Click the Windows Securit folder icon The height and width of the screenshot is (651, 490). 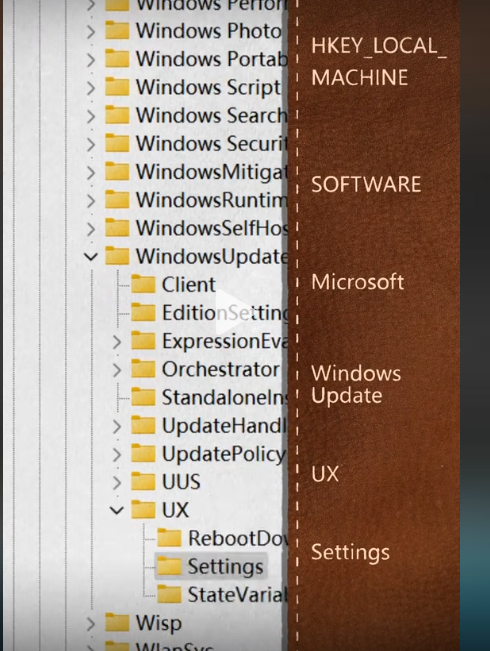(x=117, y=143)
